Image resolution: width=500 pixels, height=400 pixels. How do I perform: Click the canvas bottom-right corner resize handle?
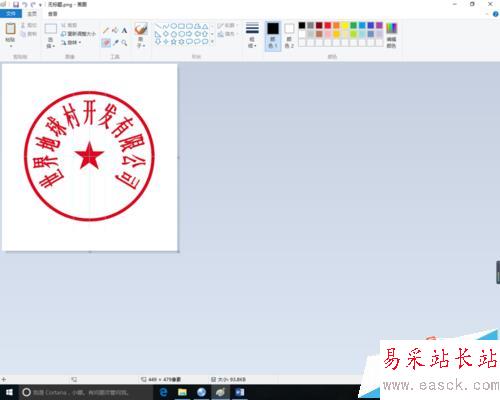coord(178,252)
